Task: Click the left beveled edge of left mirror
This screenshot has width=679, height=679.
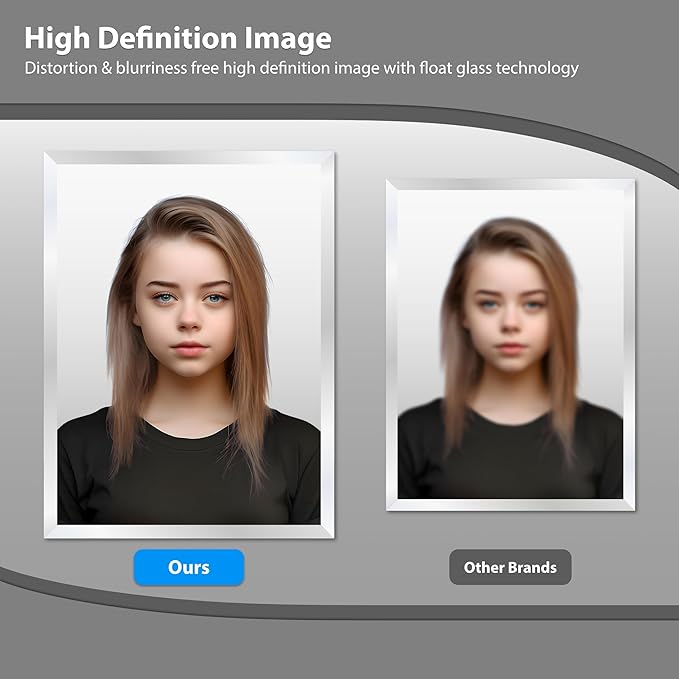Action: (50, 344)
